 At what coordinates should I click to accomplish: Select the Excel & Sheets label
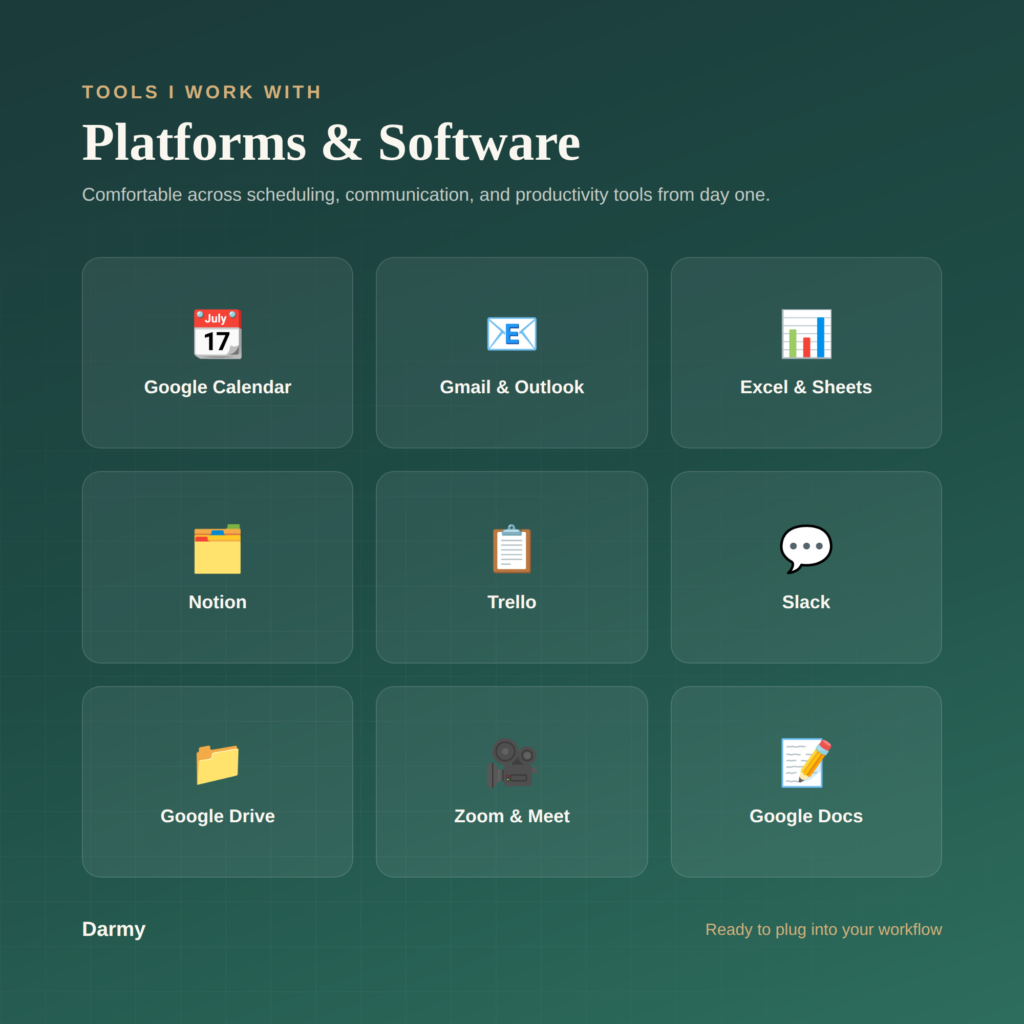pyautogui.click(x=806, y=387)
